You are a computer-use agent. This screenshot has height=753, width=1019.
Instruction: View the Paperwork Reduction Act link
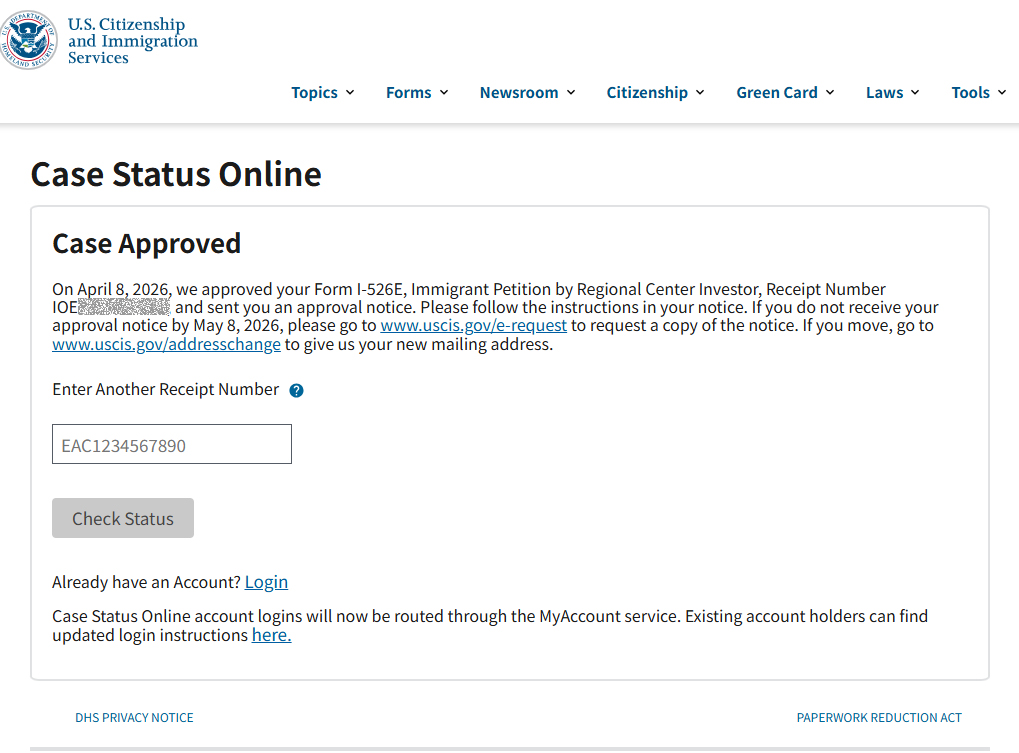[x=879, y=717]
